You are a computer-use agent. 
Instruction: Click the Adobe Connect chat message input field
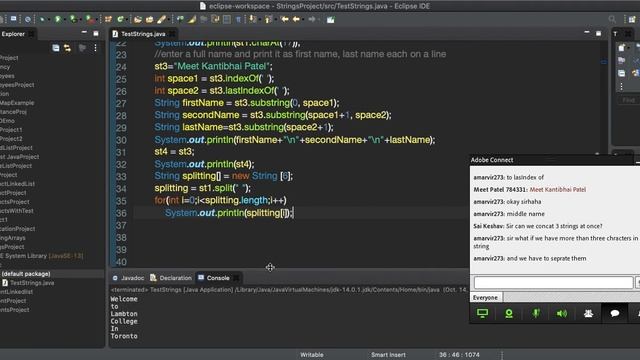tap(553, 282)
